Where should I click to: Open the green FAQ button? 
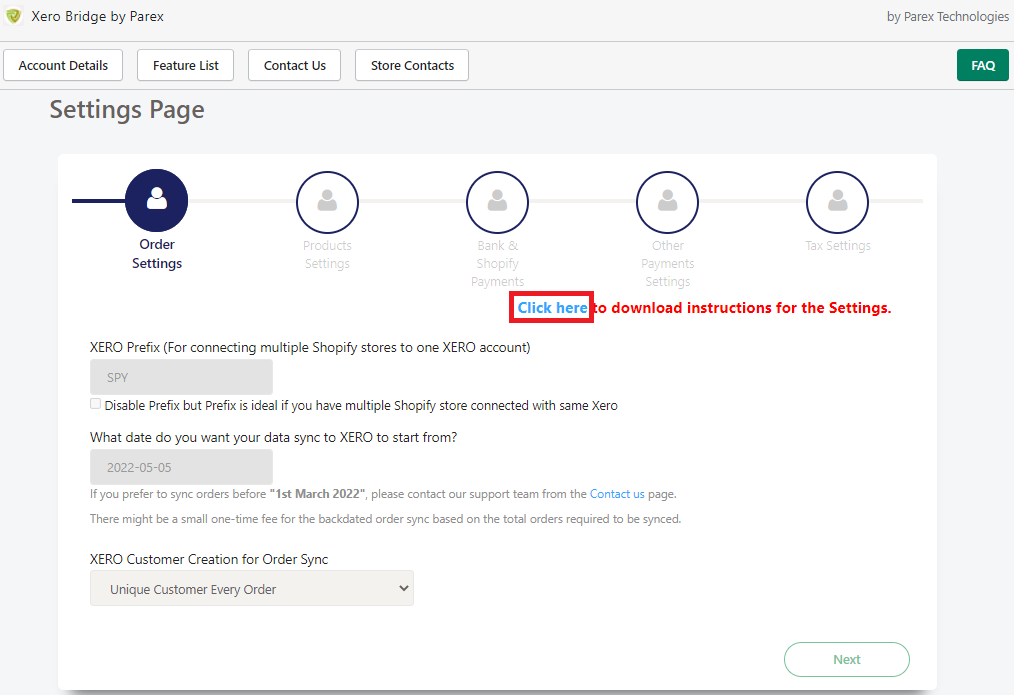[983, 65]
